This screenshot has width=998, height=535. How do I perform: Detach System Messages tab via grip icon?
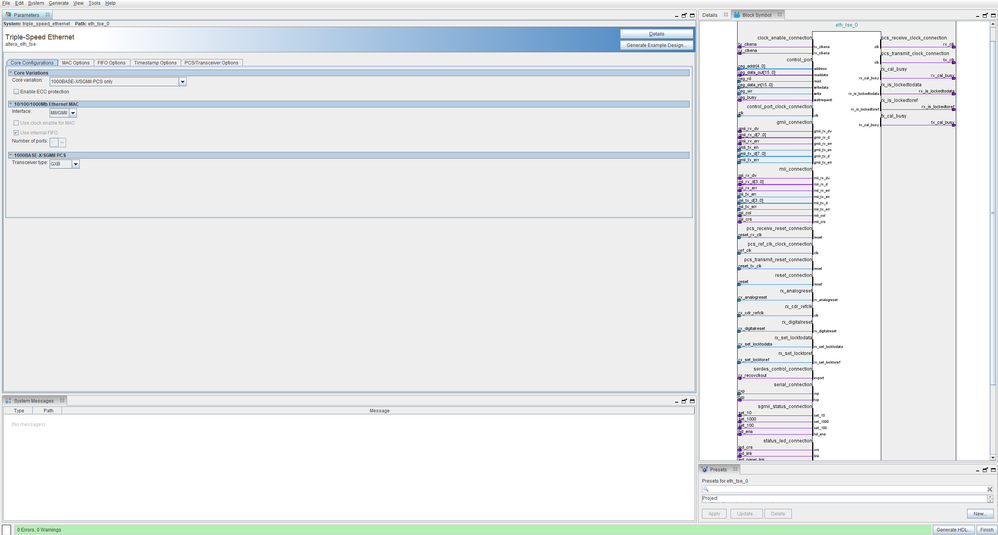pos(62,401)
